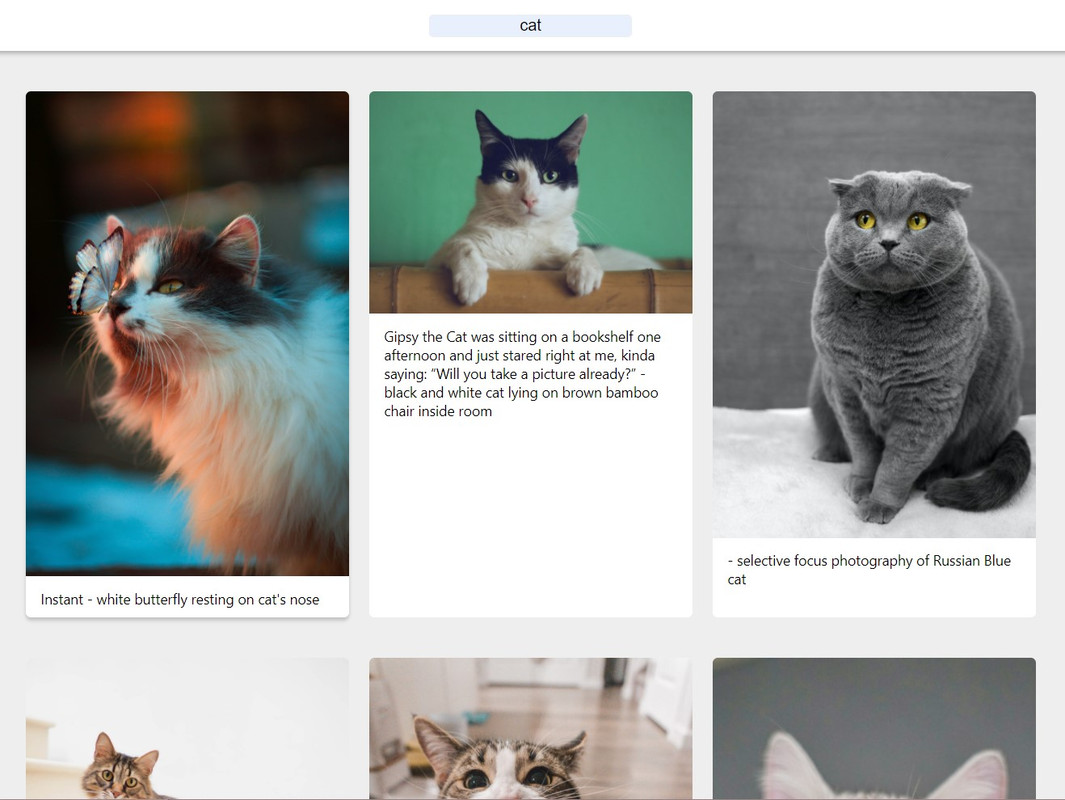Image resolution: width=1065 pixels, height=800 pixels.
Task: Open the wide-eyed cat on wooden floor photo
Action: pos(530,728)
